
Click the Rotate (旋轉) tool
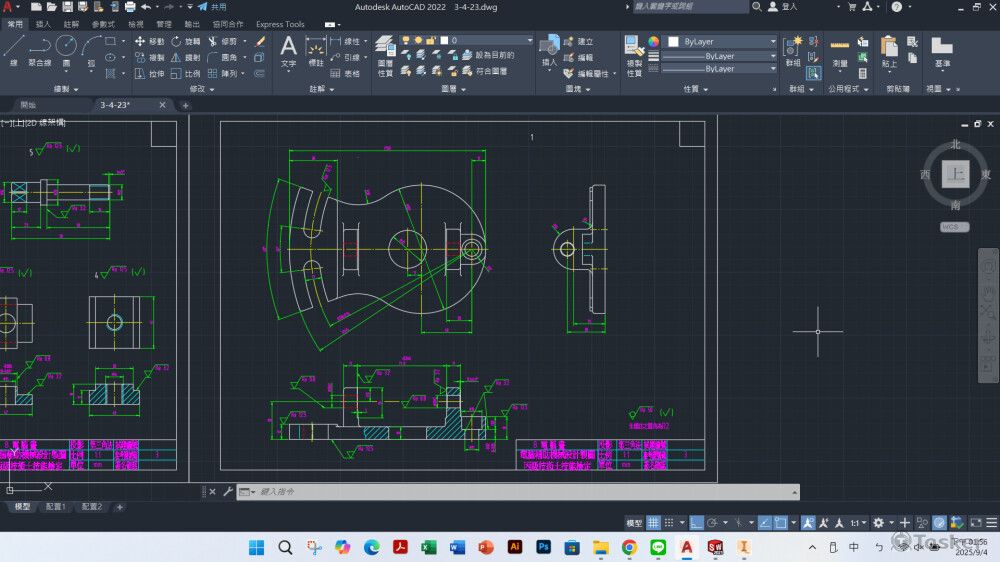coord(186,41)
